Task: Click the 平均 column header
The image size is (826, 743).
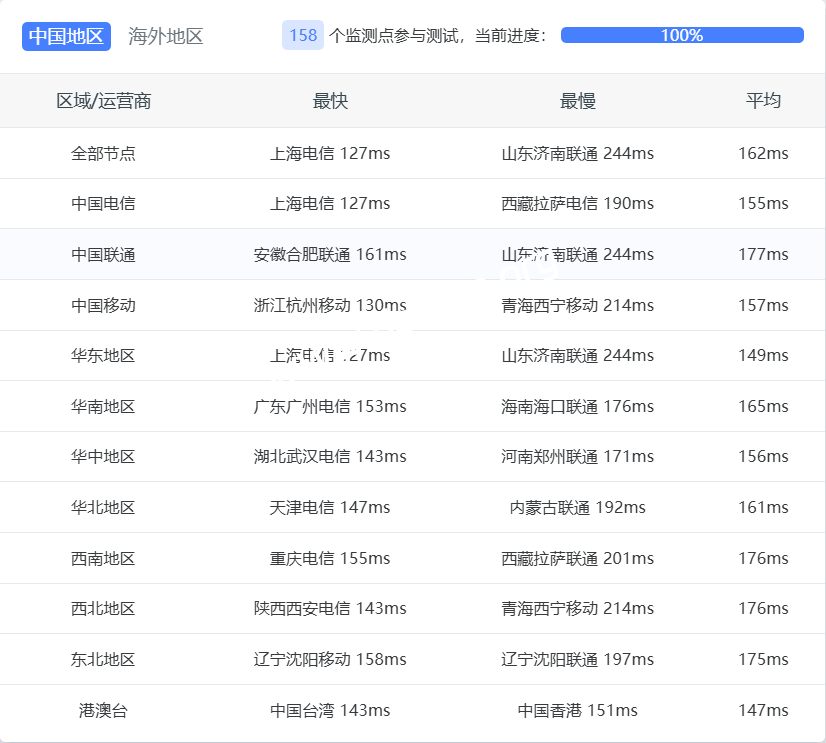Action: [x=763, y=101]
